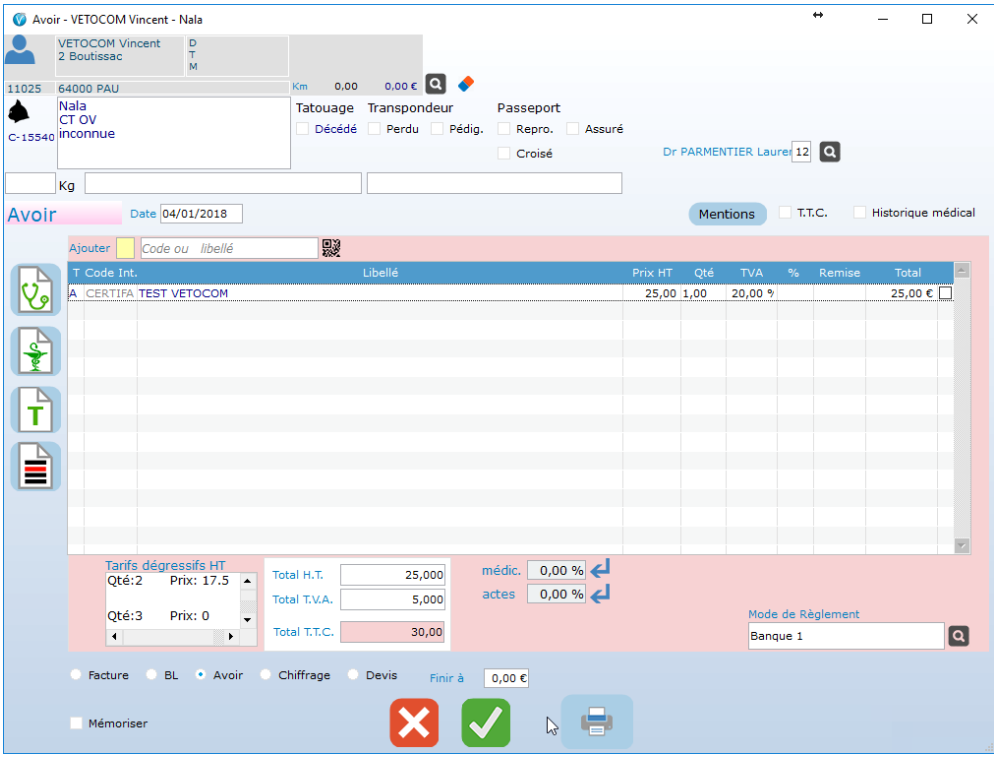
Task: Select the TEST VETOCOM line label
Action: (x=183, y=293)
